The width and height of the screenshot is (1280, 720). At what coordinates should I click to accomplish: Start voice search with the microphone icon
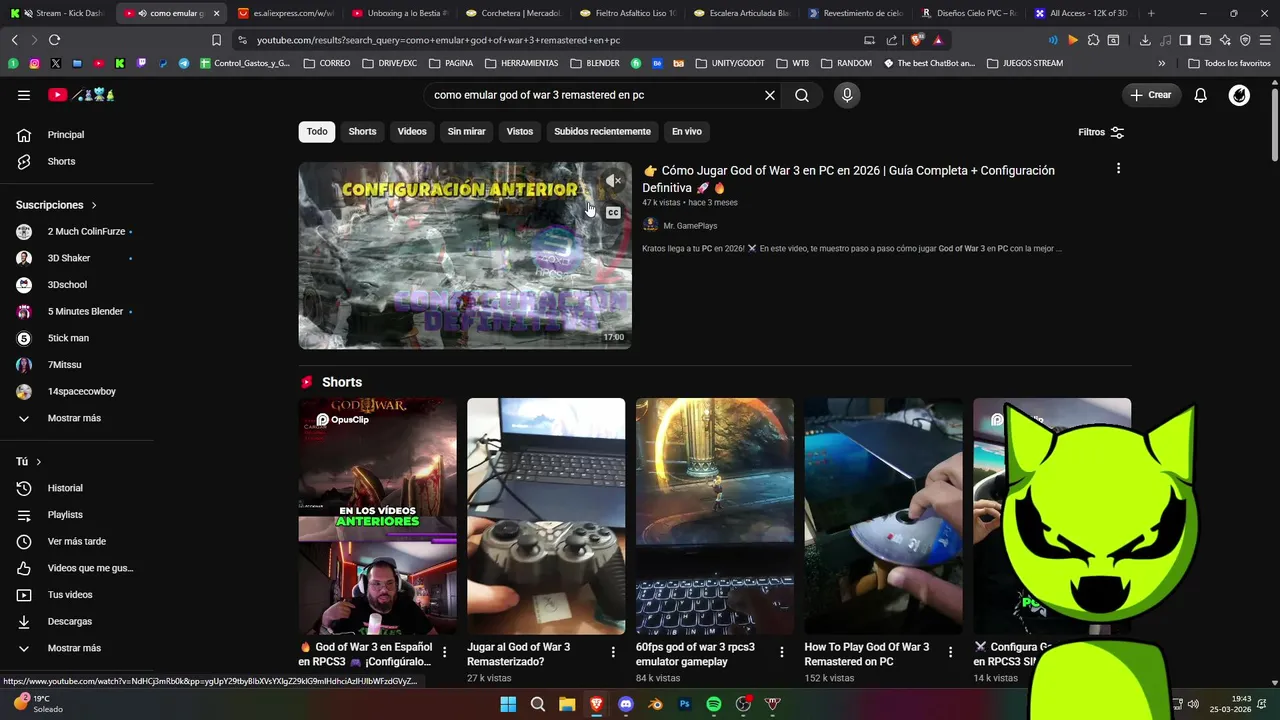[x=847, y=95]
